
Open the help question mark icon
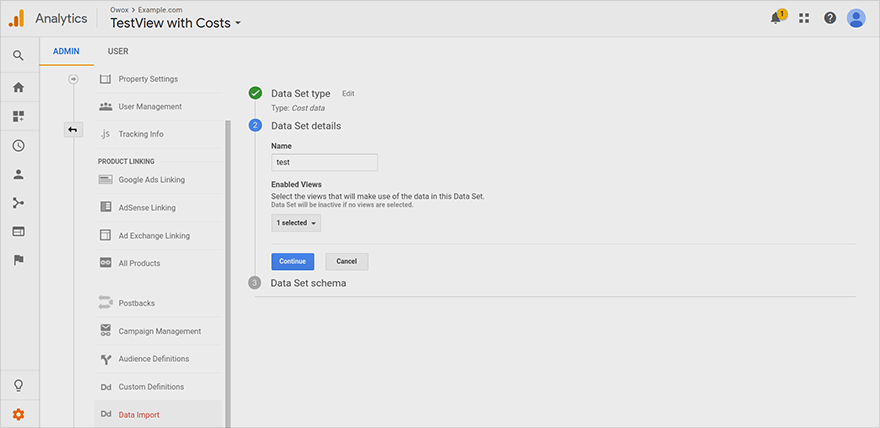click(830, 18)
